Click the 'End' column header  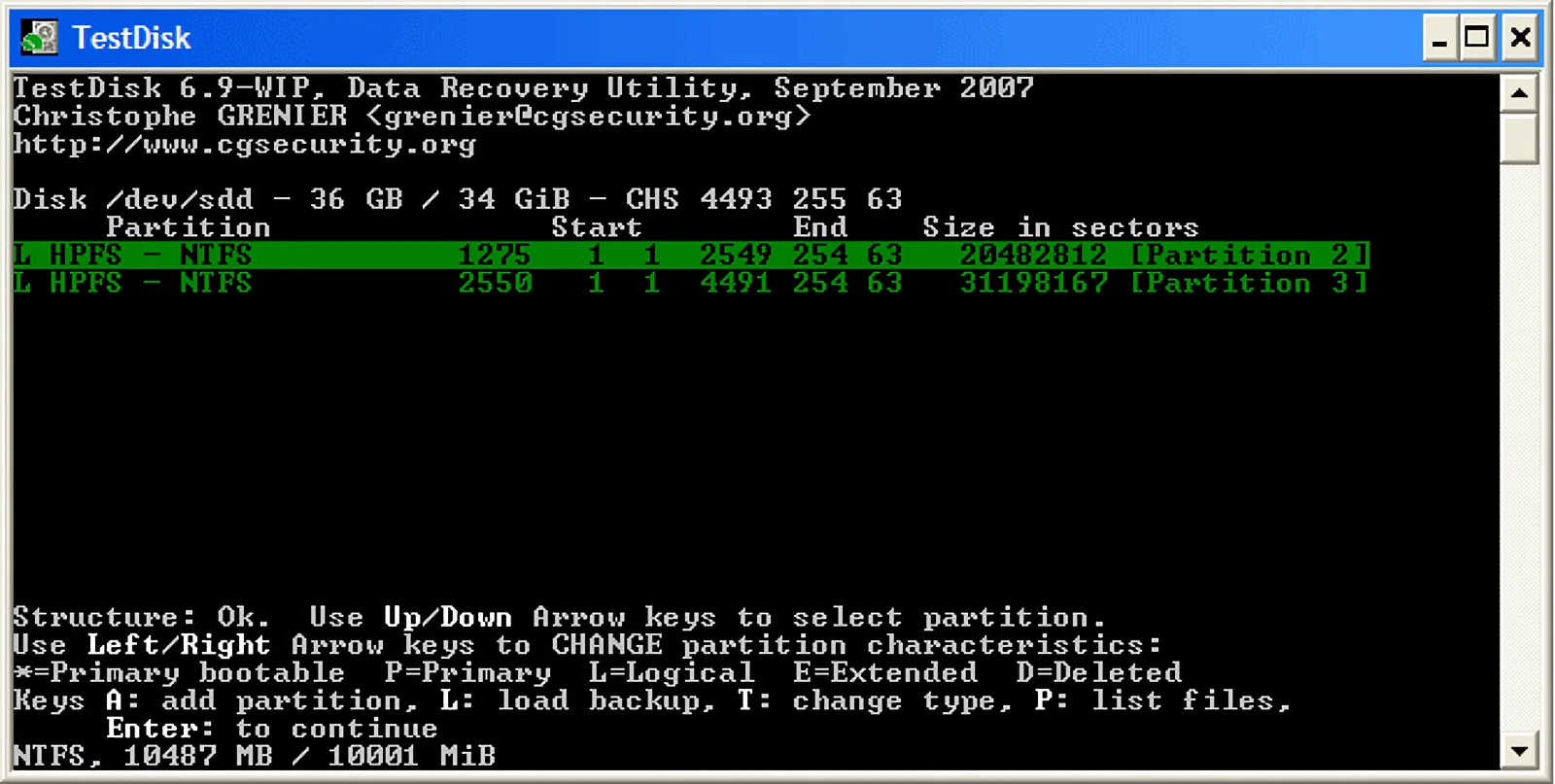click(820, 227)
